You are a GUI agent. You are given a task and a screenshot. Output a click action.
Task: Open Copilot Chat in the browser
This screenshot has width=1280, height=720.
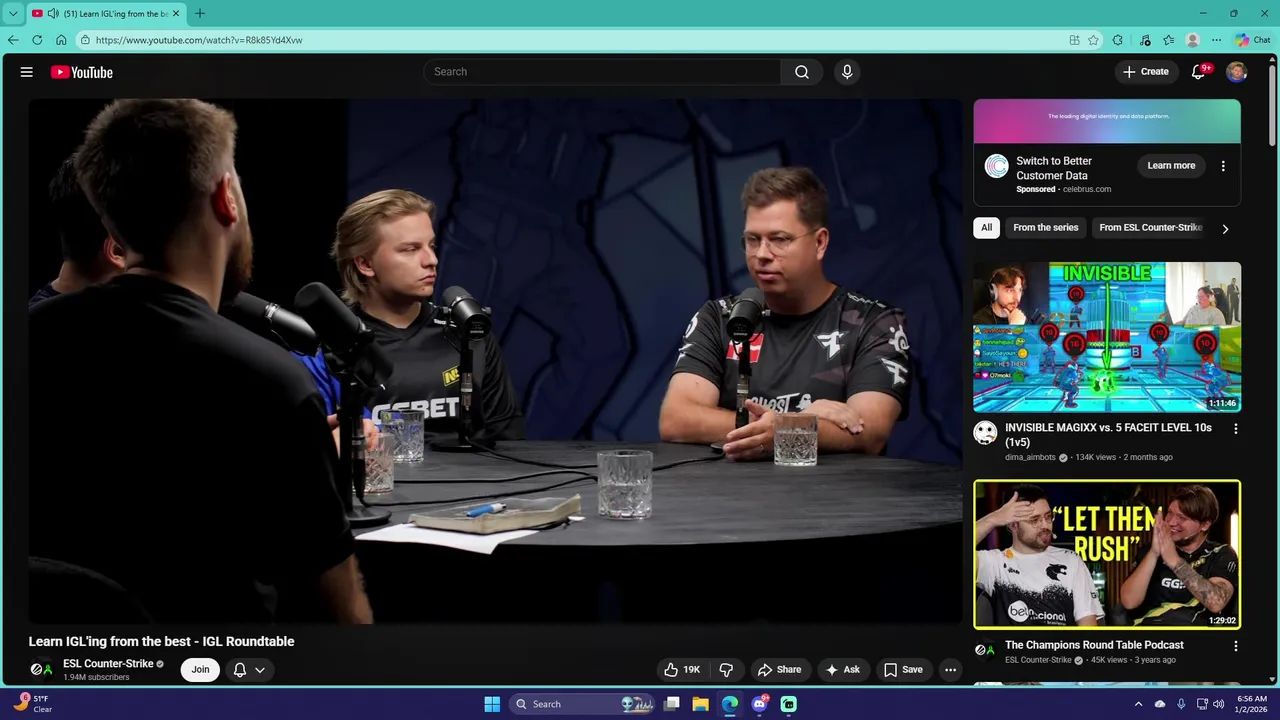[1252, 40]
